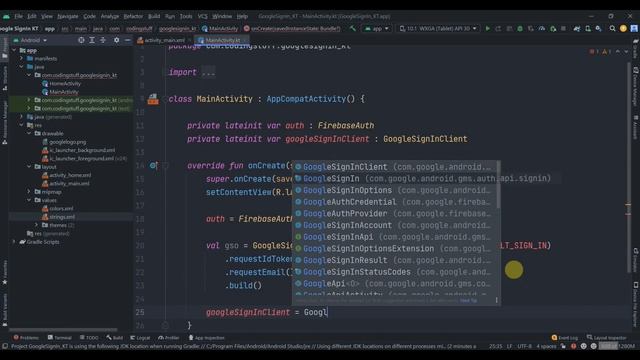Expand the mipmap folder
The width and height of the screenshot is (640, 360).
pyautogui.click(x=29, y=191)
